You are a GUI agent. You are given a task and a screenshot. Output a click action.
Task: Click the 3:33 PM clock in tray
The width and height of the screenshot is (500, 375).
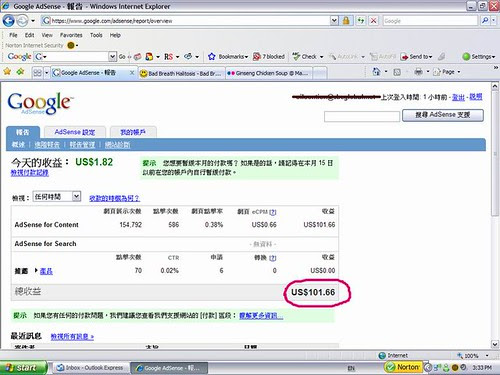coord(482,368)
